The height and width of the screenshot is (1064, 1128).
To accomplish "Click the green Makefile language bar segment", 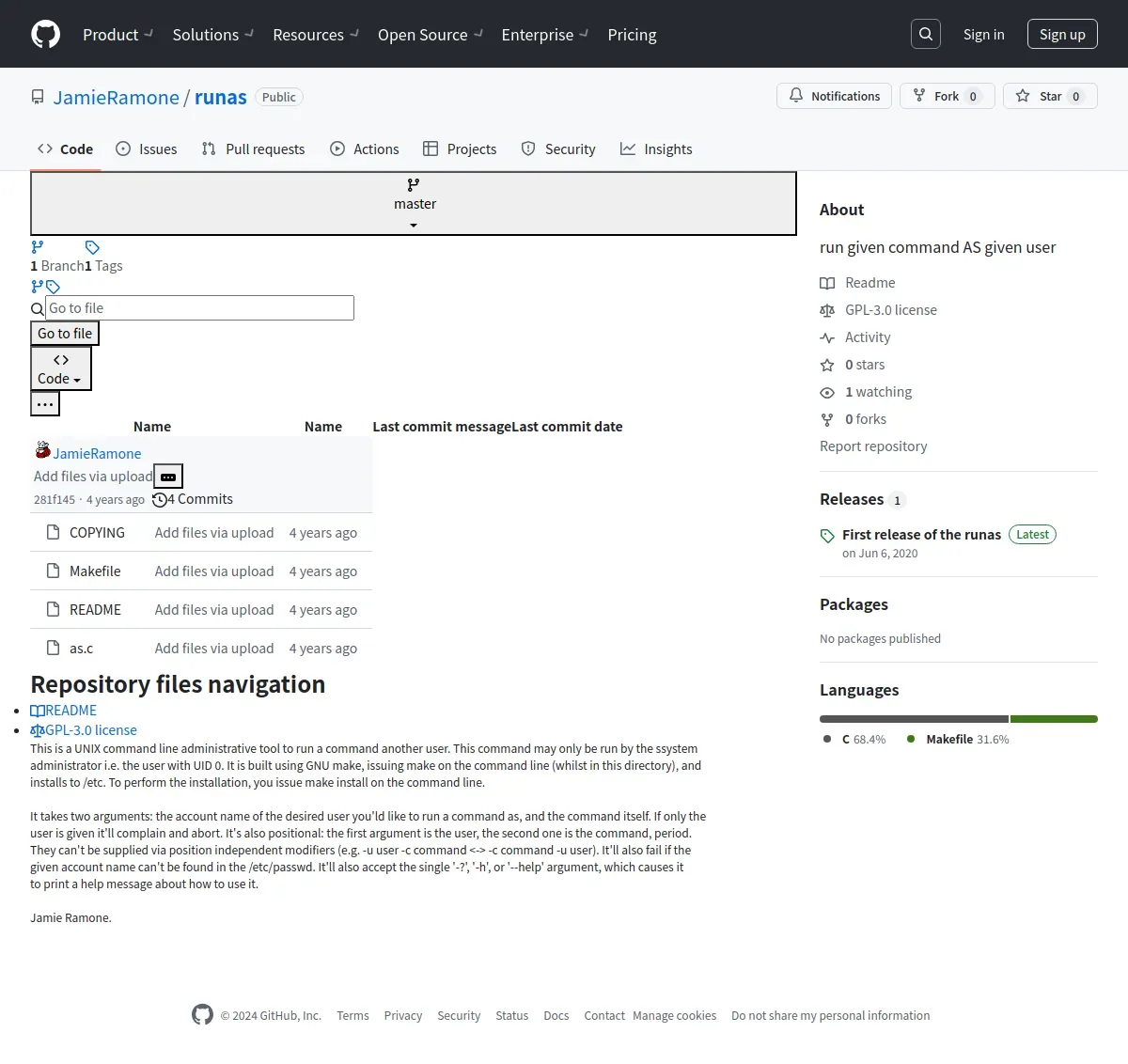I will pyautogui.click(x=1054, y=719).
